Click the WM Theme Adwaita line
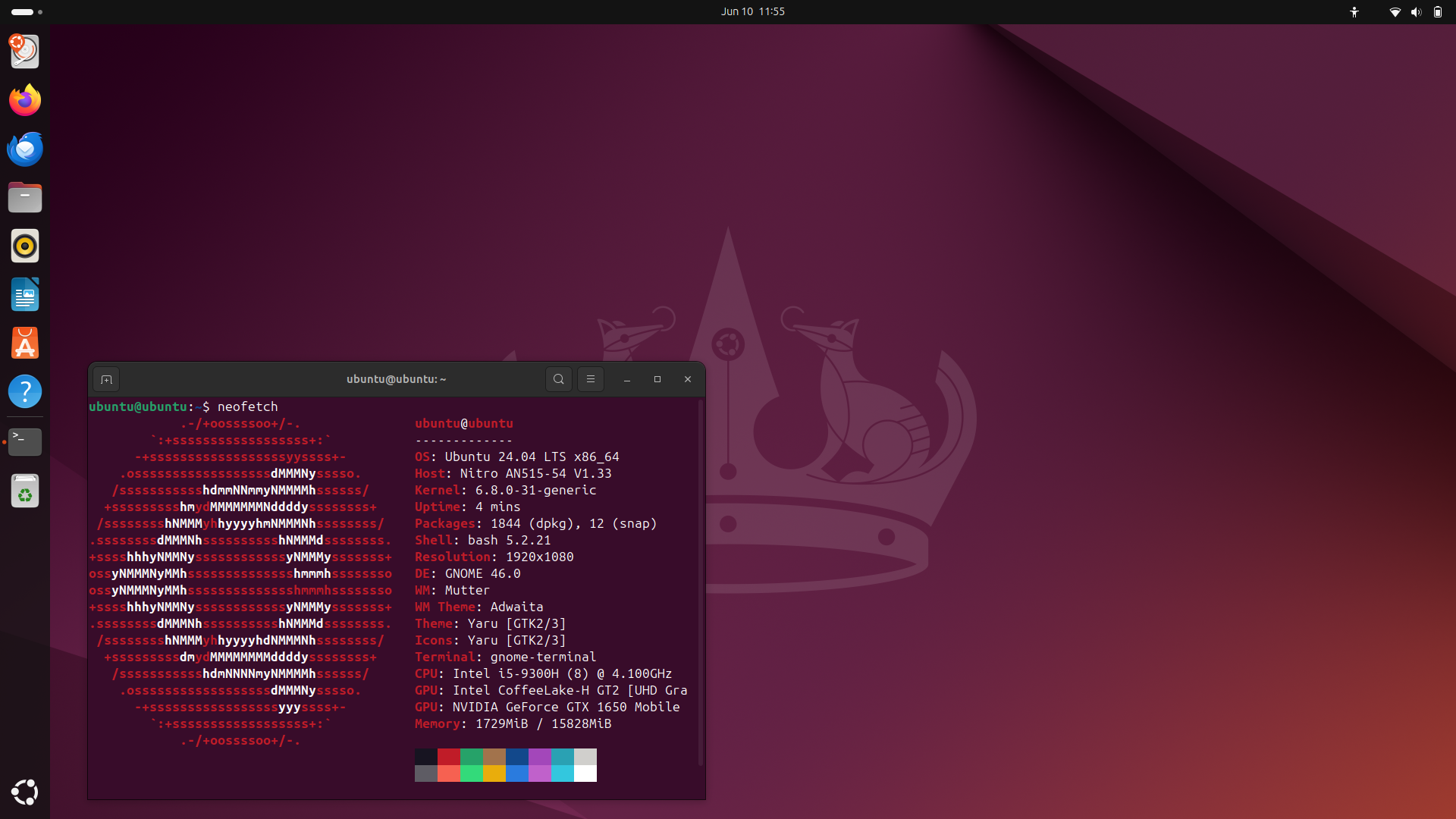Viewport: 1456px width, 819px height. click(x=479, y=607)
